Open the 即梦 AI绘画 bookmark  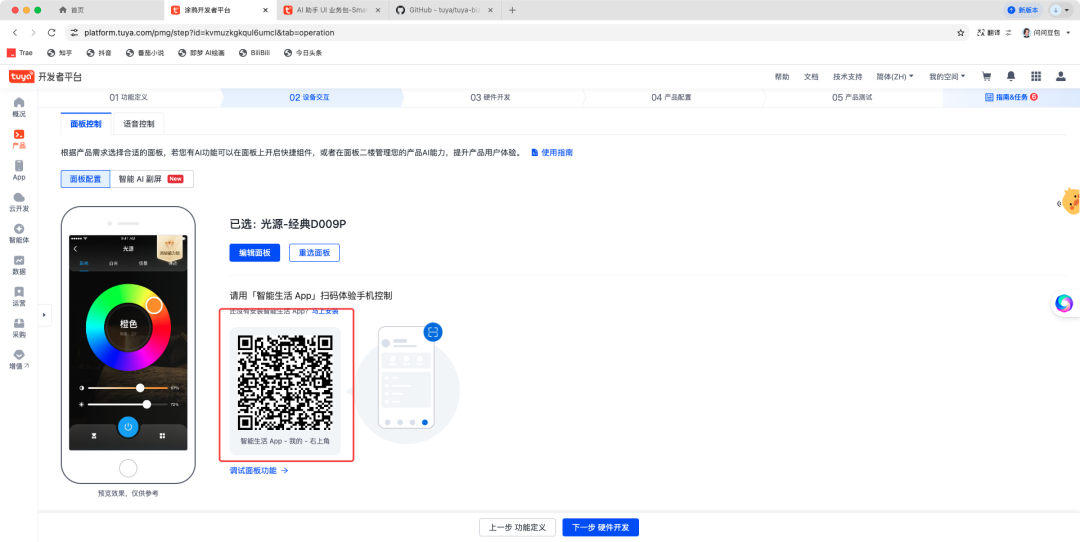tap(201, 52)
